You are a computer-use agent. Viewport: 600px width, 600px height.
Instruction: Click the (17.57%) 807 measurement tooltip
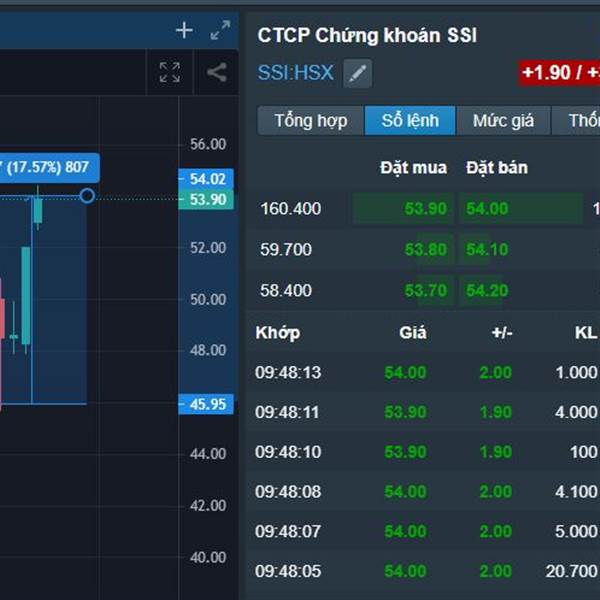[x=50, y=168]
